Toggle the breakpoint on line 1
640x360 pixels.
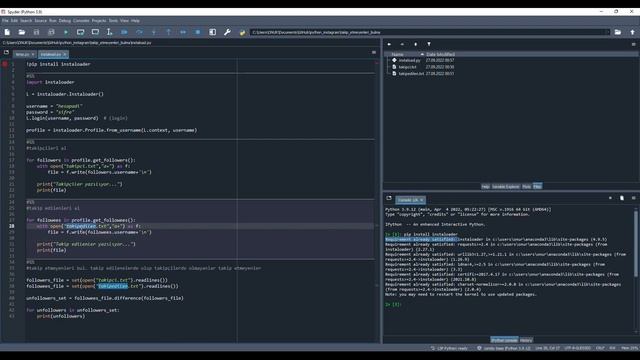pos(5,64)
